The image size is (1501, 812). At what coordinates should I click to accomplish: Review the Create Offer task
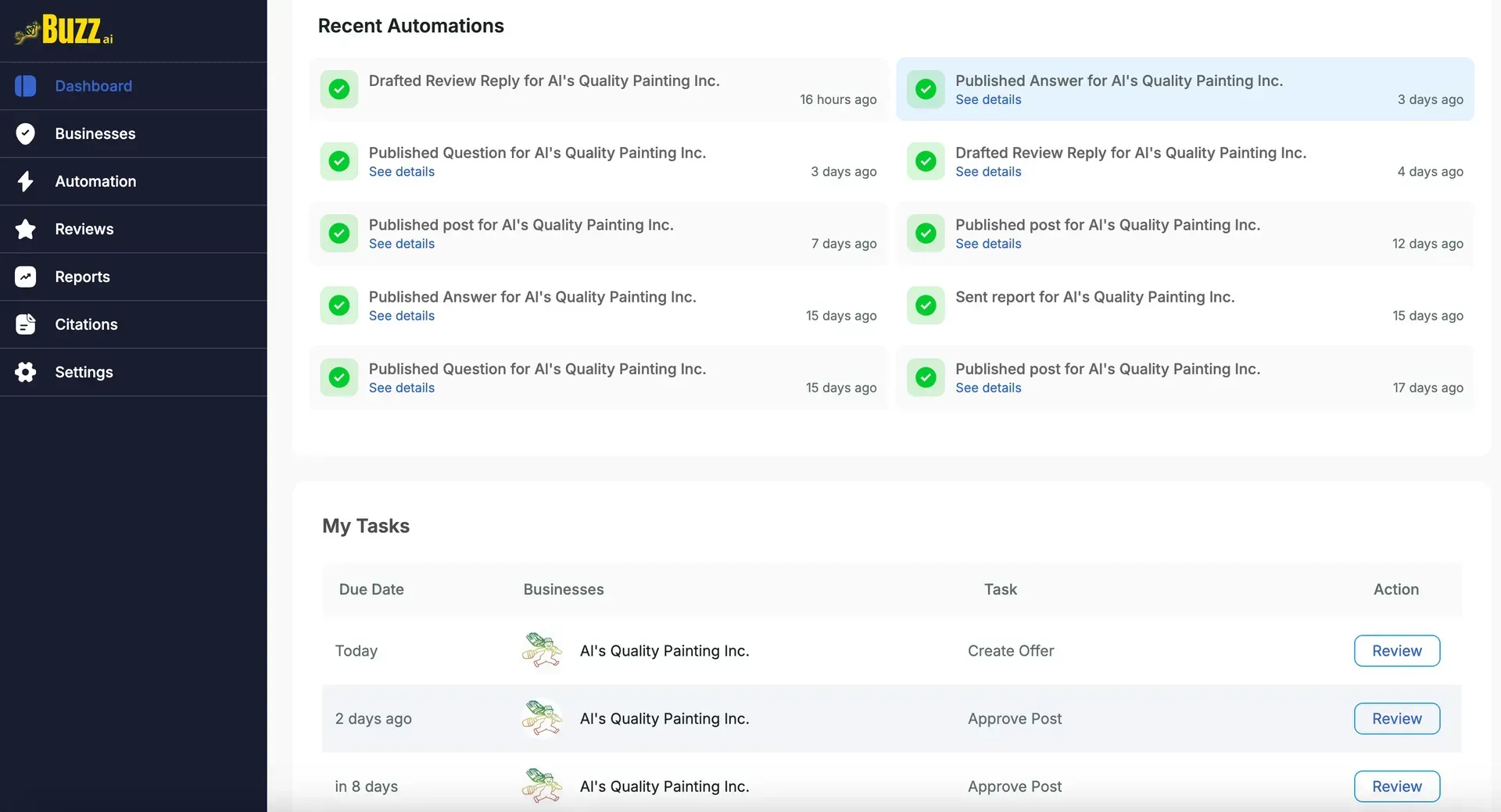(1397, 650)
